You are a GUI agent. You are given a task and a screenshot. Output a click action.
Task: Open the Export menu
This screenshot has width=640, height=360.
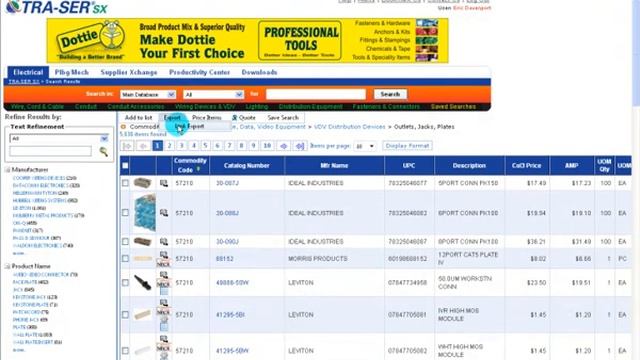[x=172, y=118]
